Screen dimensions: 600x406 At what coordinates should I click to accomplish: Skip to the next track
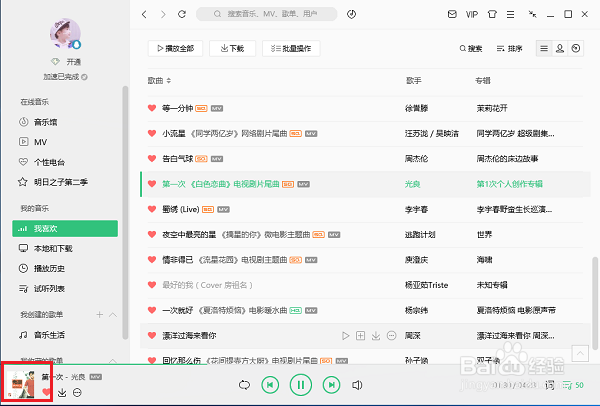click(x=331, y=385)
